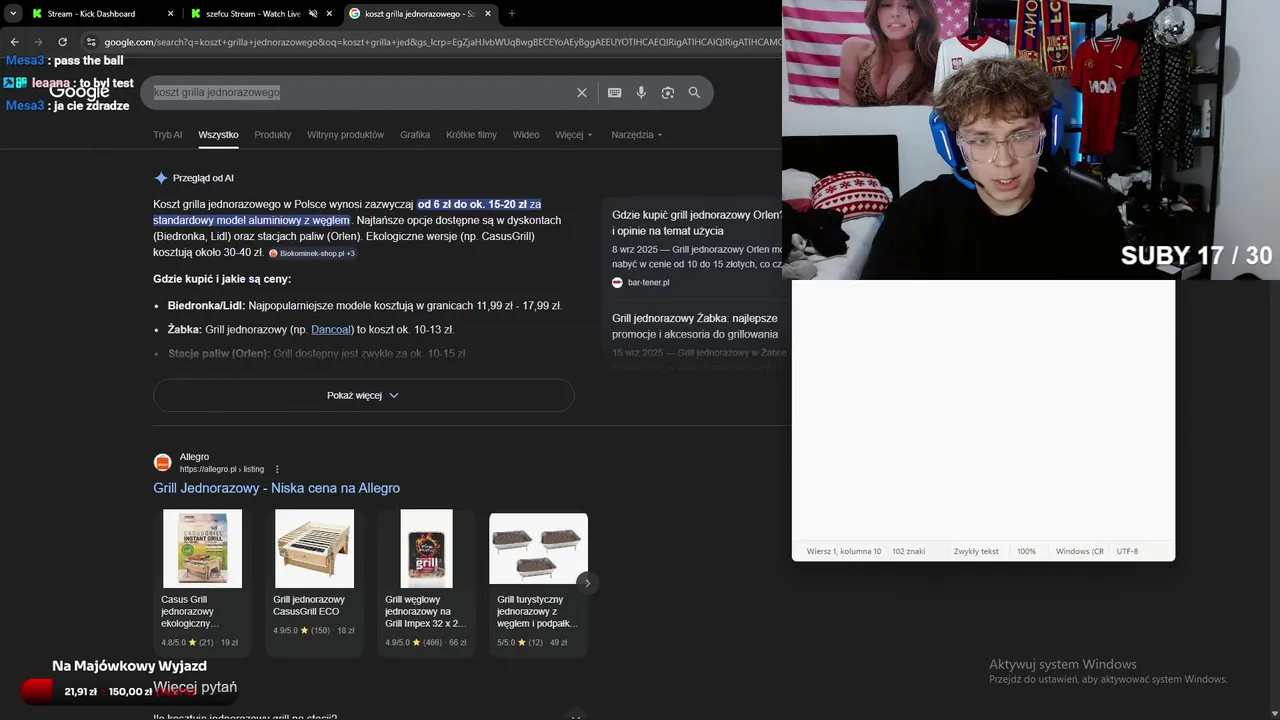Search by image with Google Lens icon
1280x720 pixels.
pyautogui.click(x=668, y=92)
